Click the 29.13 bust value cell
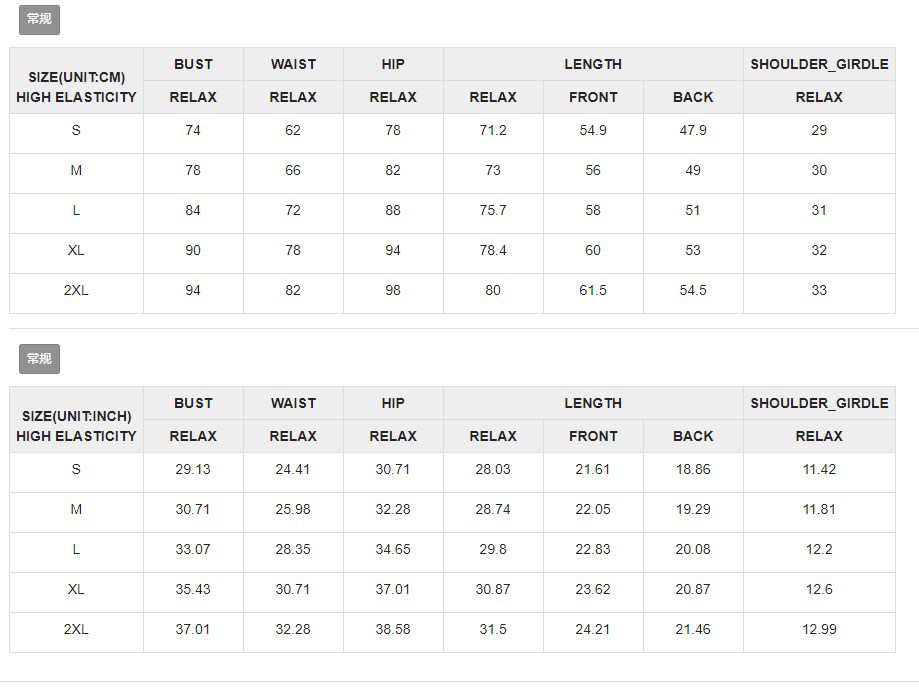This screenshot has width=919, height=693. click(193, 469)
